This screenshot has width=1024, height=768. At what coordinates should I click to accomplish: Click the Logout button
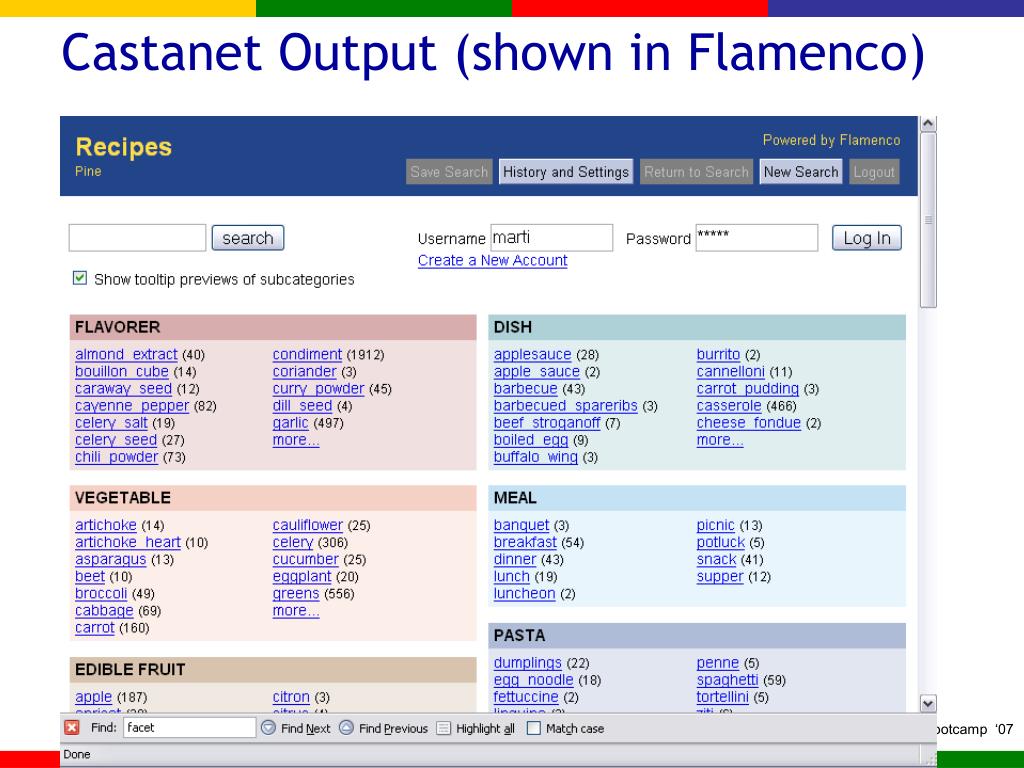(x=874, y=172)
